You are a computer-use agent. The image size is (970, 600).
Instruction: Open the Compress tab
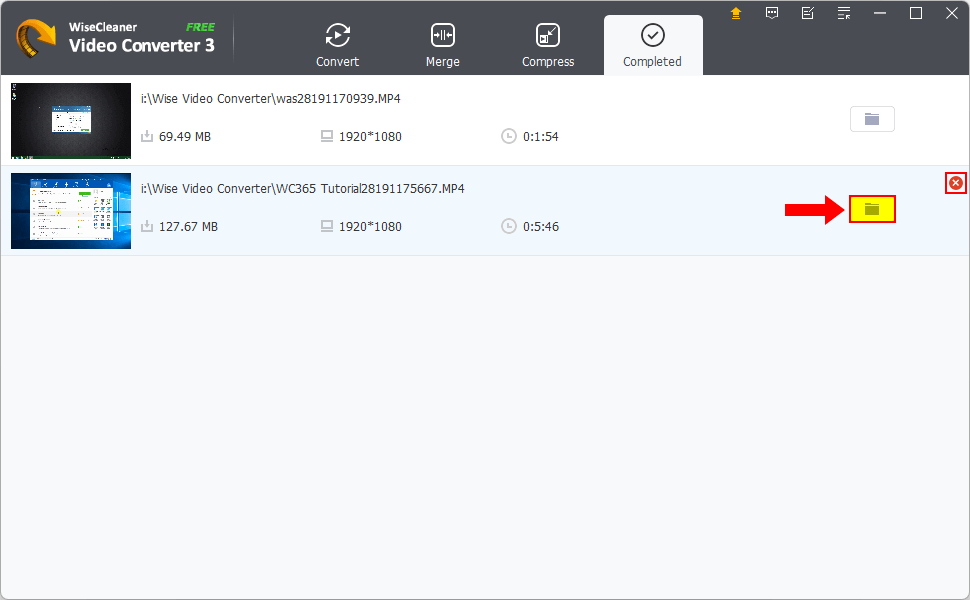[x=548, y=46]
